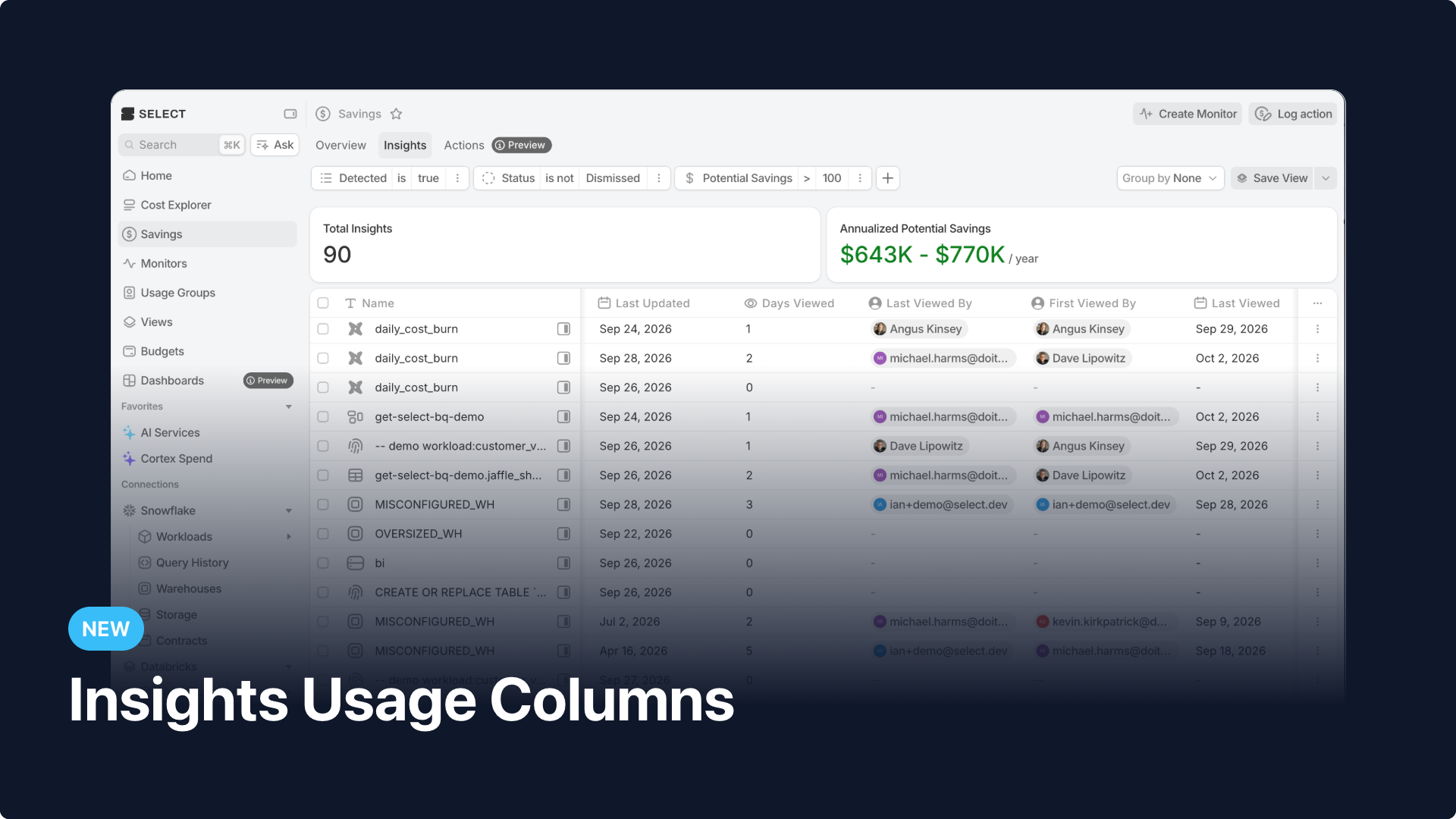The image size is (1456, 819).
Task: Click the Log action button
Action: click(x=1293, y=114)
